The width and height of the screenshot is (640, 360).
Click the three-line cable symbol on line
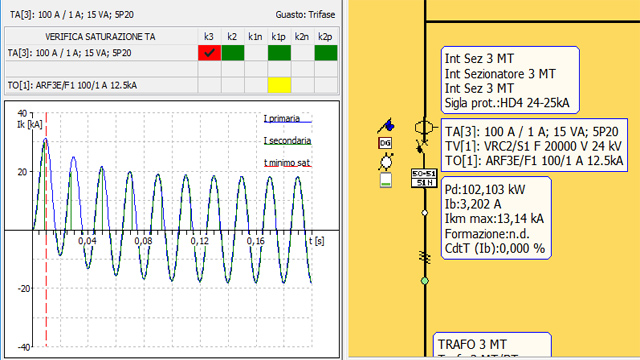424,258
